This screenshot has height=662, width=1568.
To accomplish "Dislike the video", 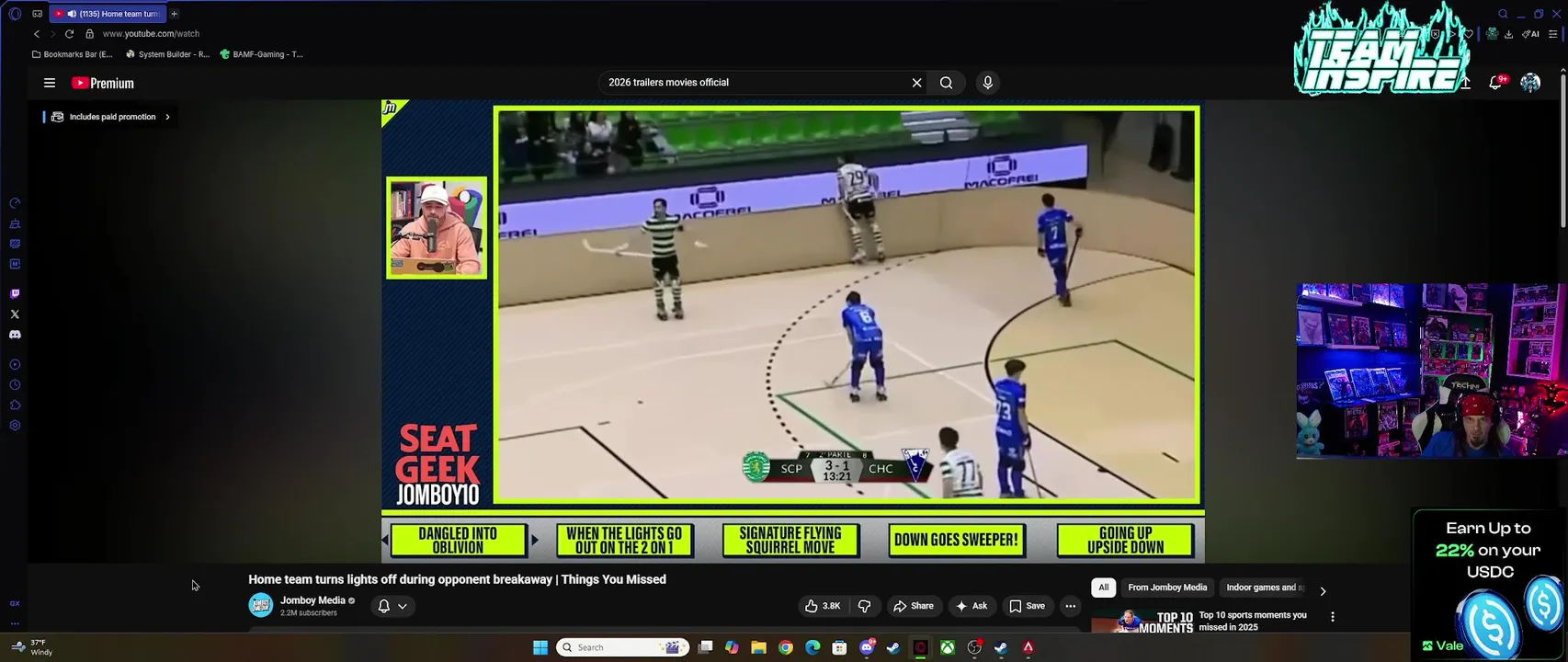I will 864,606.
